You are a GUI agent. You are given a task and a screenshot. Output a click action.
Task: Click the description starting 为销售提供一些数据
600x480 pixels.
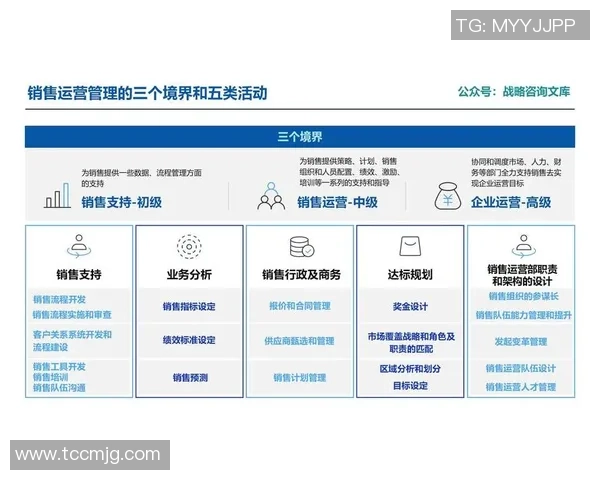tap(141, 178)
